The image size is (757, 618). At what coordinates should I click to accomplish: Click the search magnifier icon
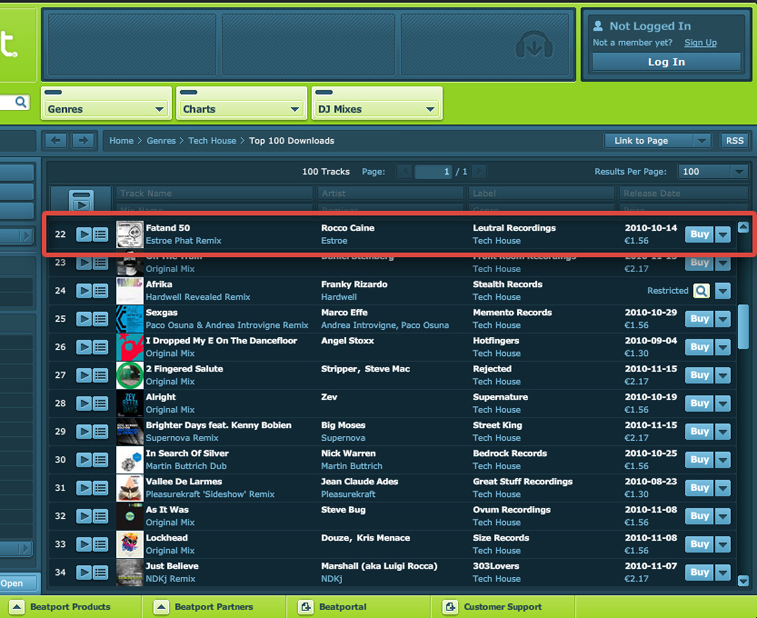click(x=21, y=102)
